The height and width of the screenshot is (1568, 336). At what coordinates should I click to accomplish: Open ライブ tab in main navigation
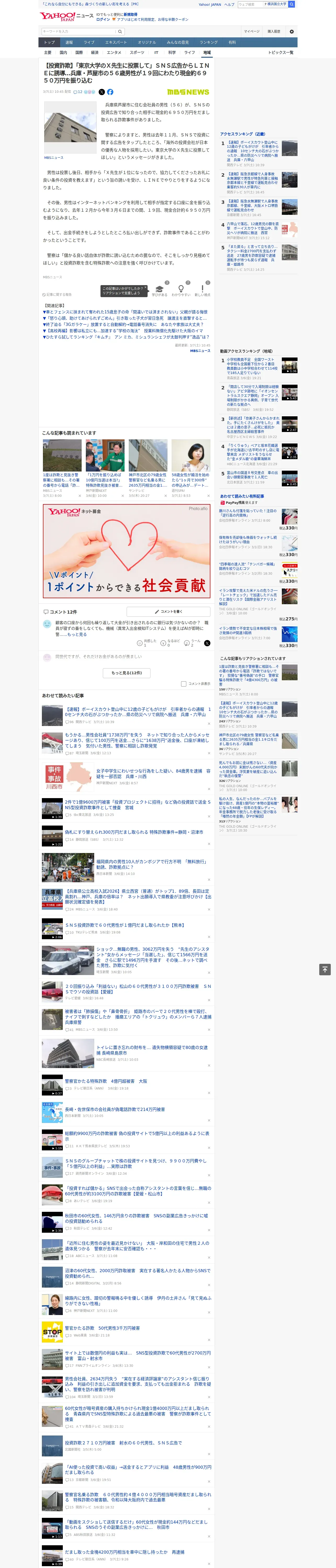89,43
